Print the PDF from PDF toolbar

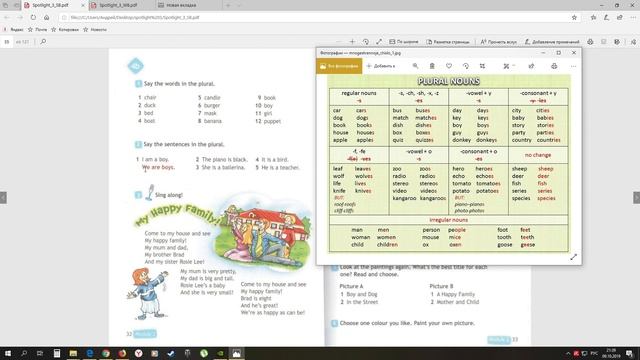pyautogui.click(x=590, y=42)
